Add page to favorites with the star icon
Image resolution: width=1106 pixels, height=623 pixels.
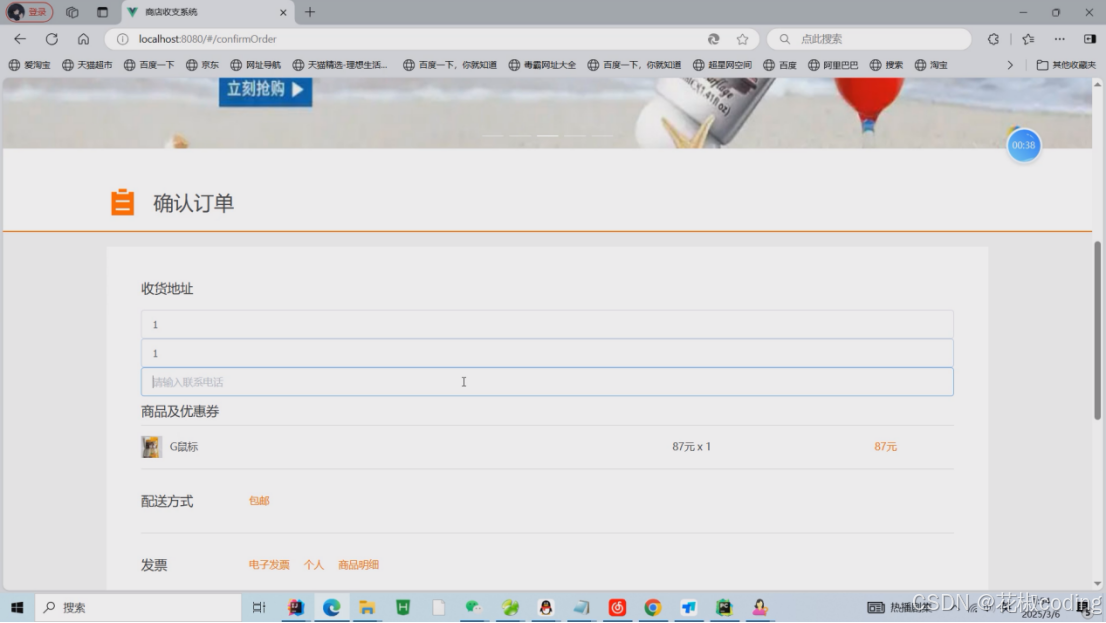pyautogui.click(x=742, y=39)
